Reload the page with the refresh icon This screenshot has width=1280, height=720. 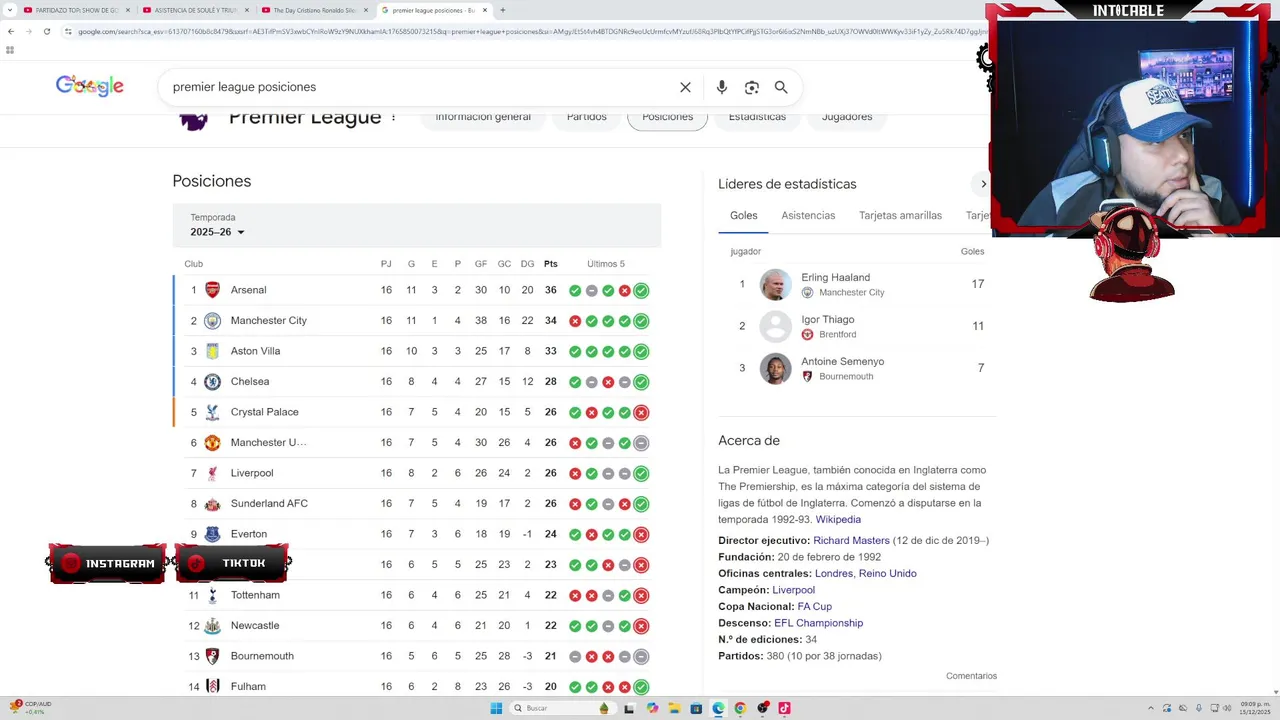click(x=47, y=31)
